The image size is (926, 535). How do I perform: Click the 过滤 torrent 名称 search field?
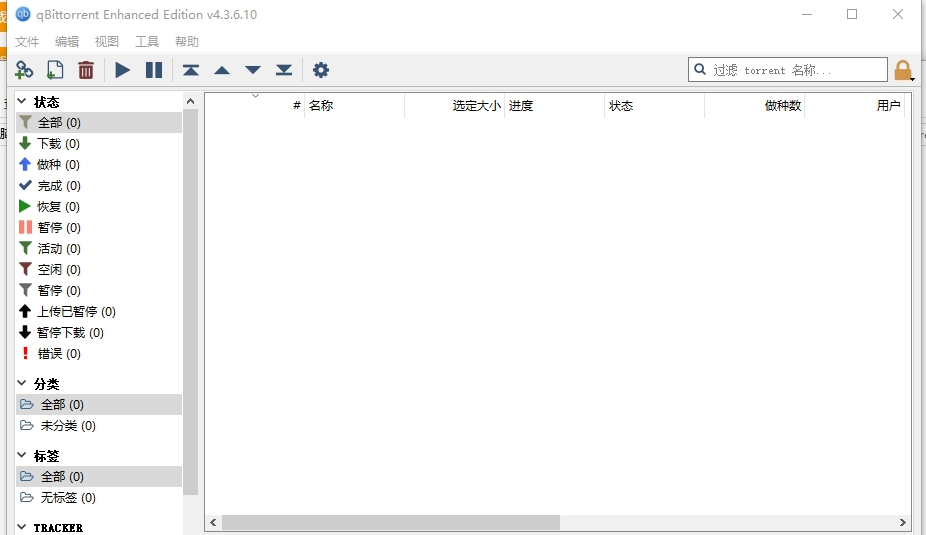tap(797, 70)
